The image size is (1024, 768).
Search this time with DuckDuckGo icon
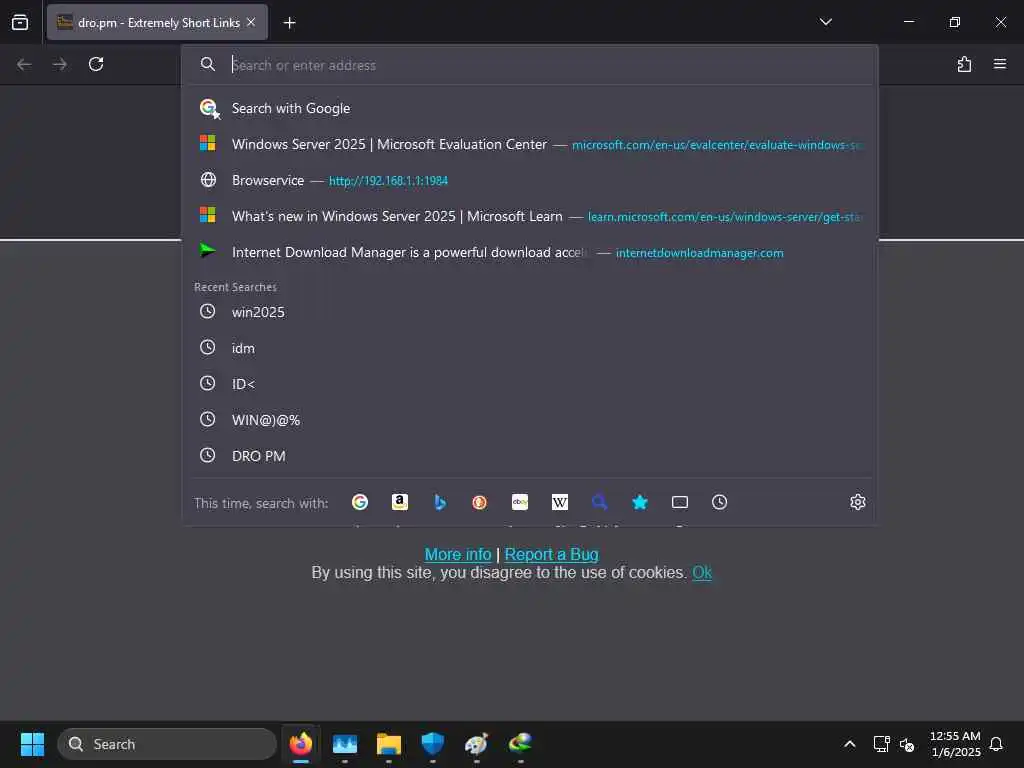click(x=479, y=502)
